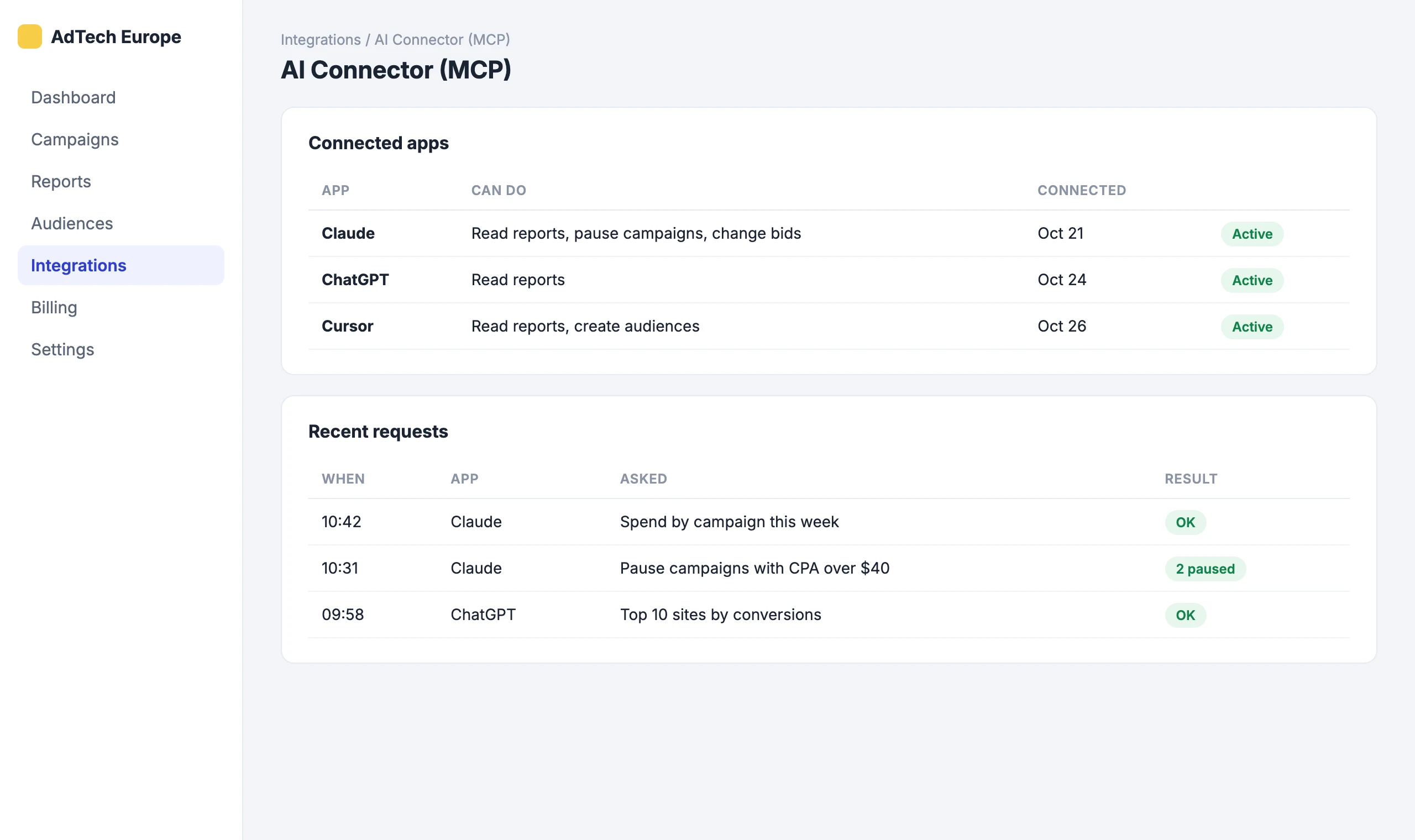The height and width of the screenshot is (840, 1415).
Task: Click the Active badge for ChatGPT
Action: tap(1252, 280)
